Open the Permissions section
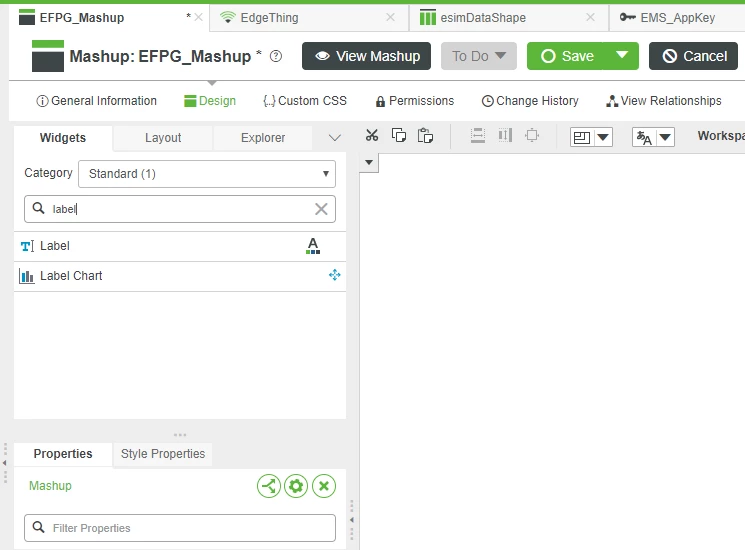Viewport: 745px width, 550px height. click(x=415, y=101)
